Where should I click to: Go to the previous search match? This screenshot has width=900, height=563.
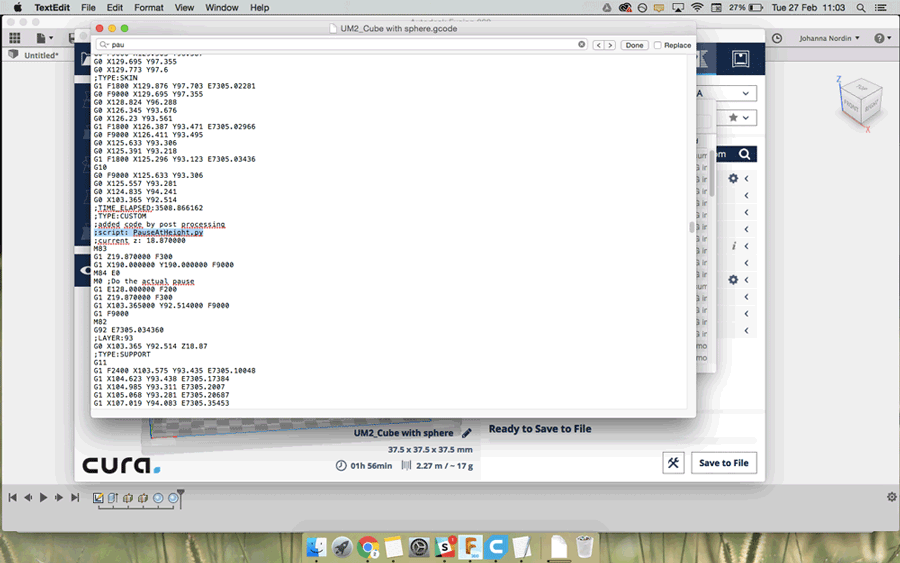click(598, 45)
